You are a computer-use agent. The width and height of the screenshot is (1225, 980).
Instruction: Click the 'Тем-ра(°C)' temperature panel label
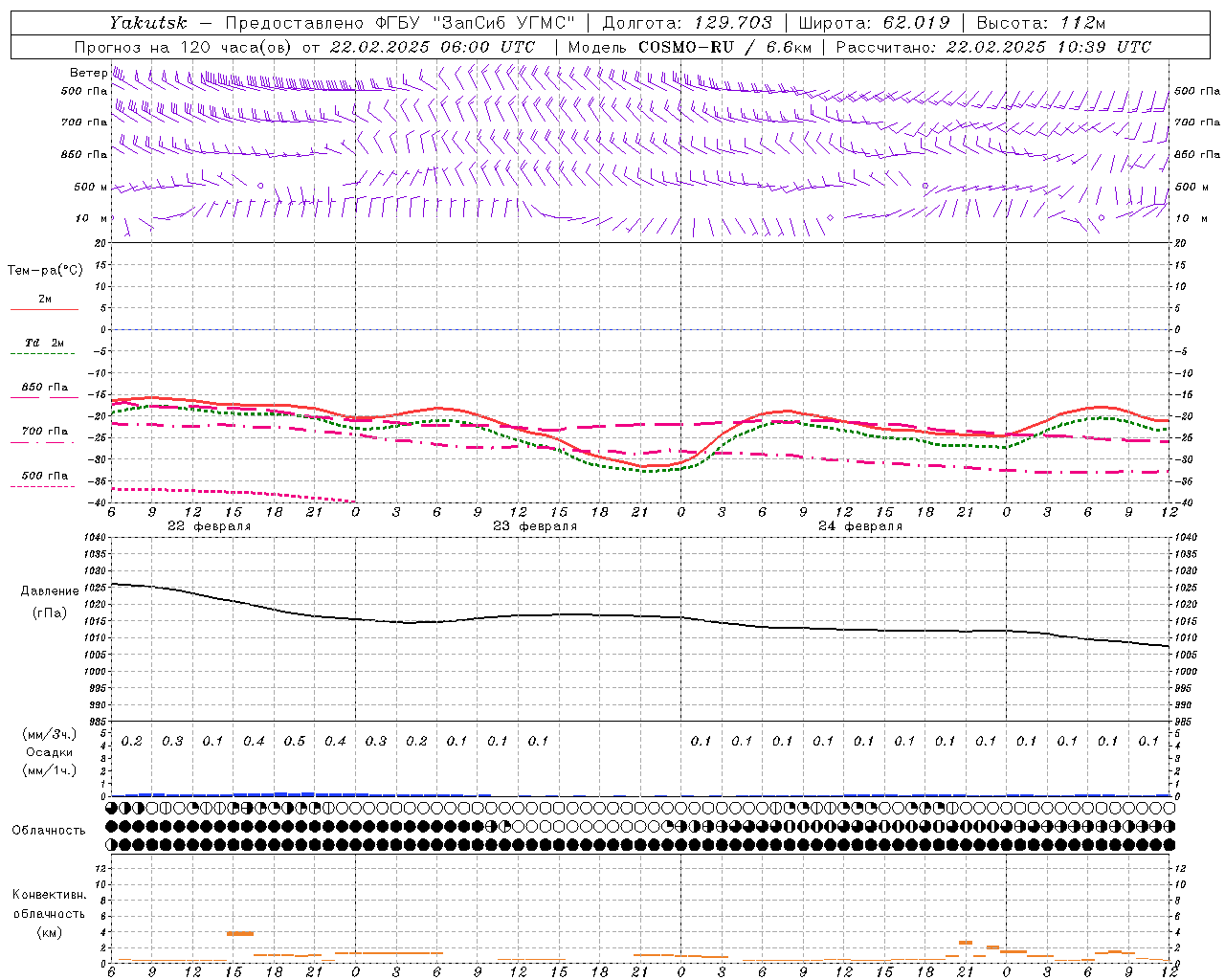(45, 271)
